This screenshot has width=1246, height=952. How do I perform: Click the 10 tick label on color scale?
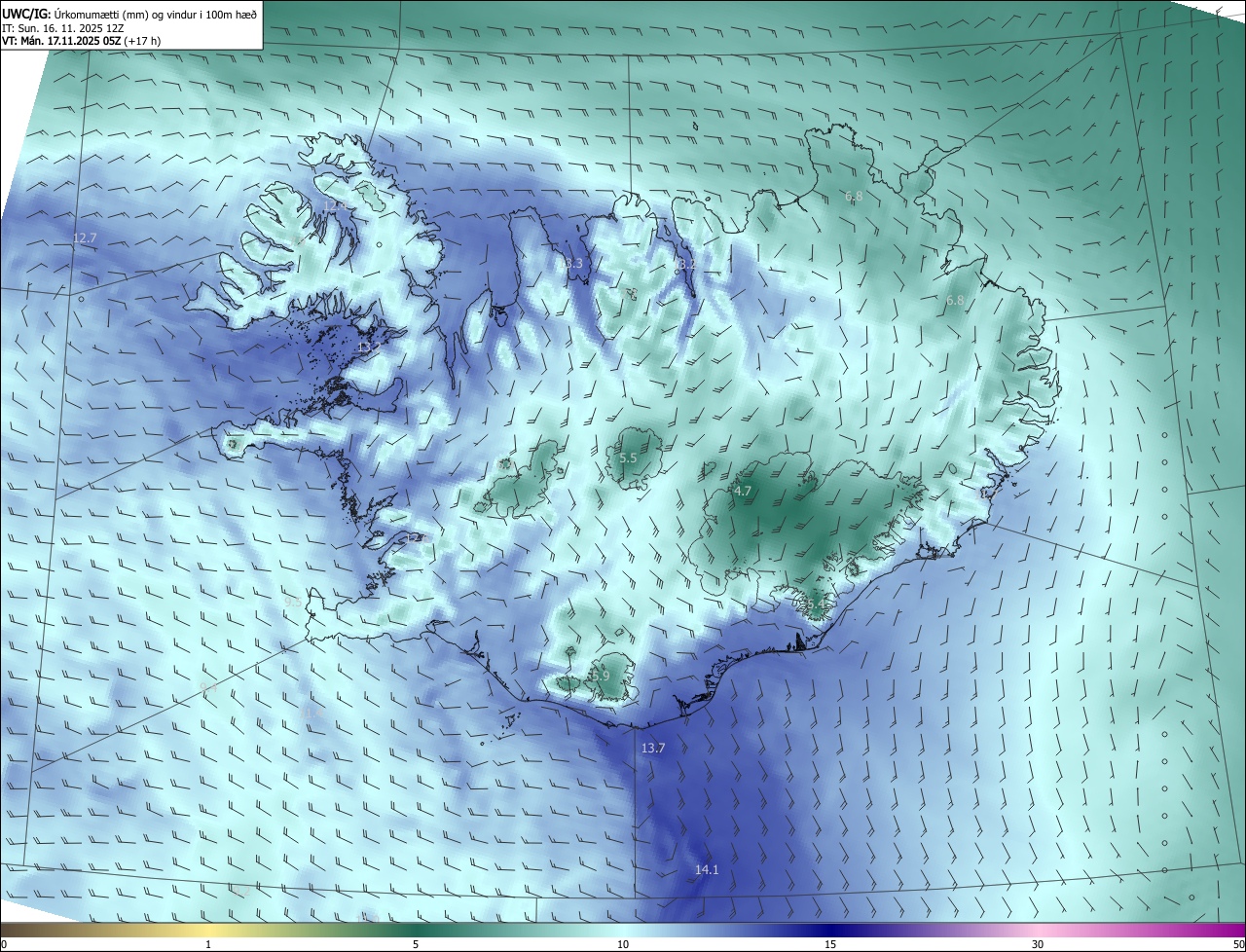[623, 944]
